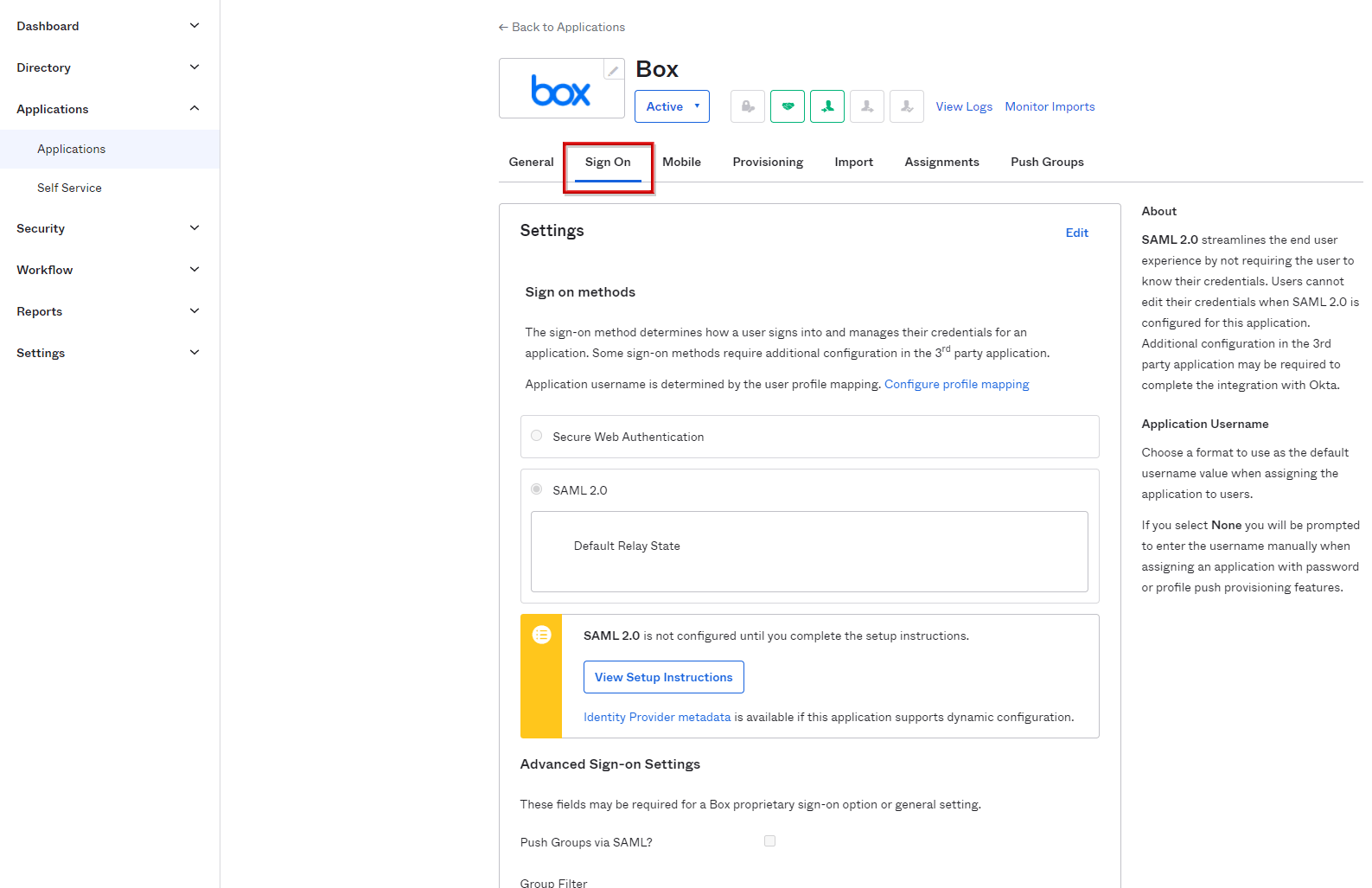This screenshot has height=888, width=1372.
Task: Go to the Import tab
Action: pyautogui.click(x=853, y=162)
